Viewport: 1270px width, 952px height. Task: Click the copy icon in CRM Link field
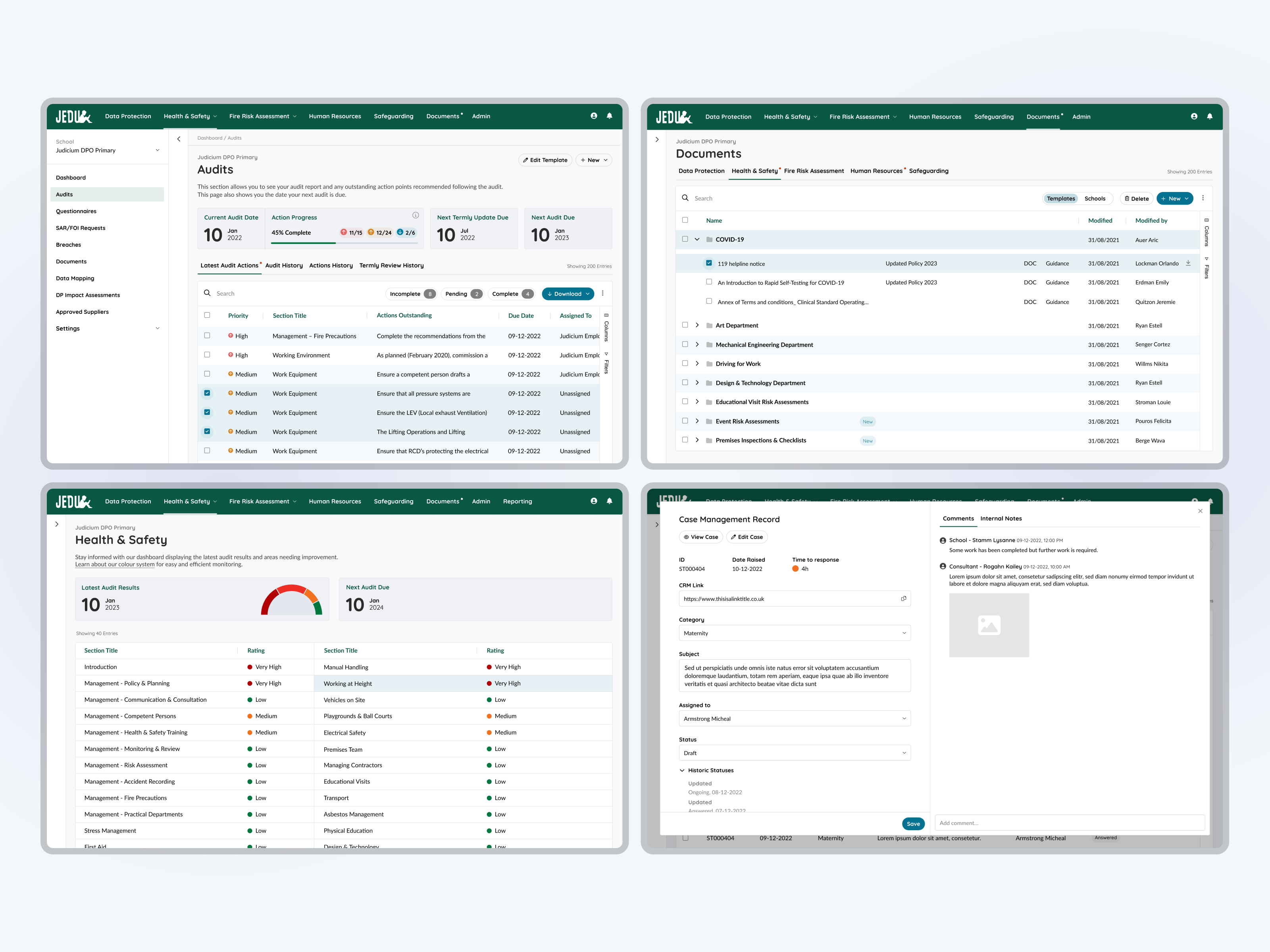click(903, 599)
